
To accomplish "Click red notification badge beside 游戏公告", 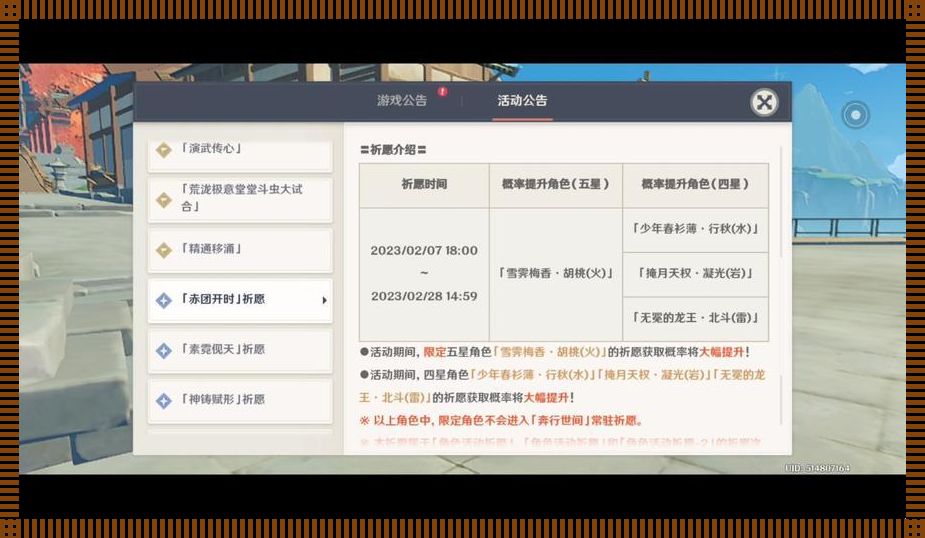I will pos(442,91).
